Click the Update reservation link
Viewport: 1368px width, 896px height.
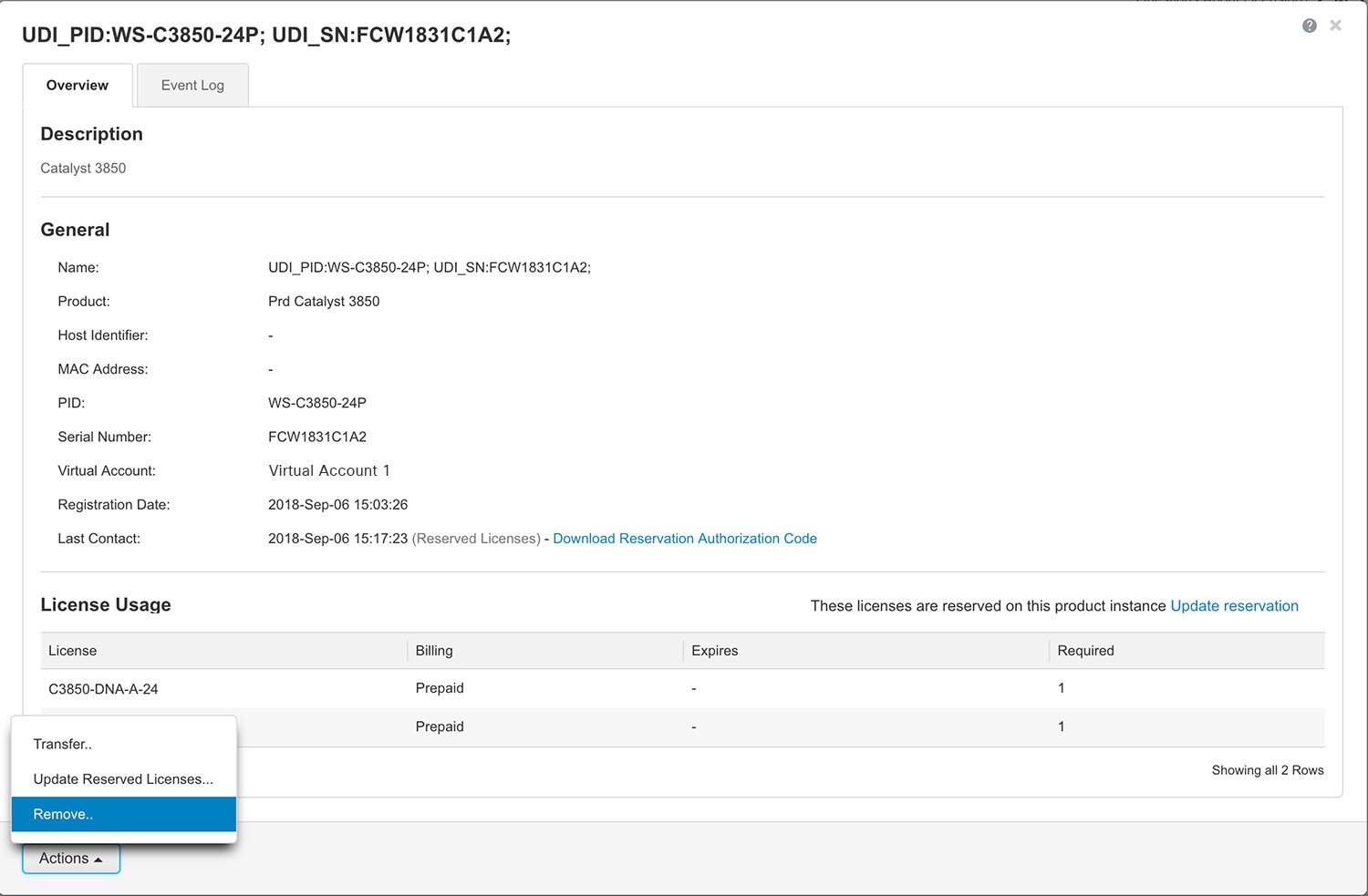pos(1234,606)
